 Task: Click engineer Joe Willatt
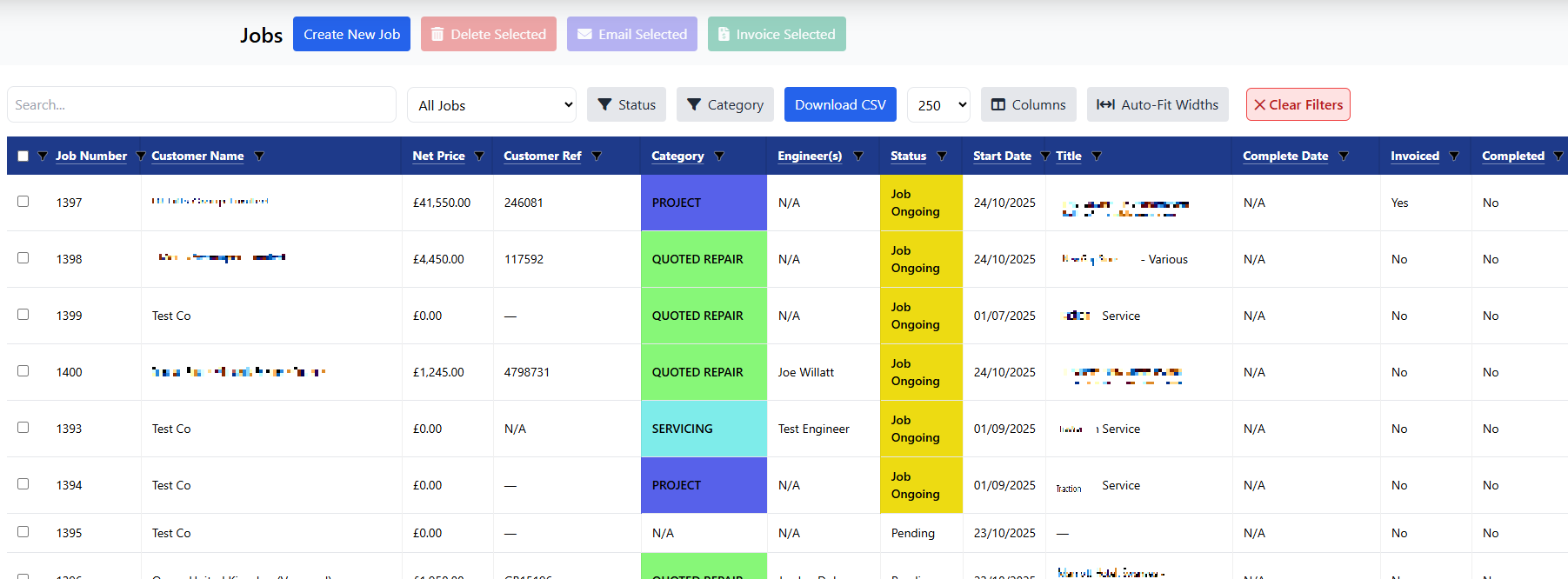805,372
